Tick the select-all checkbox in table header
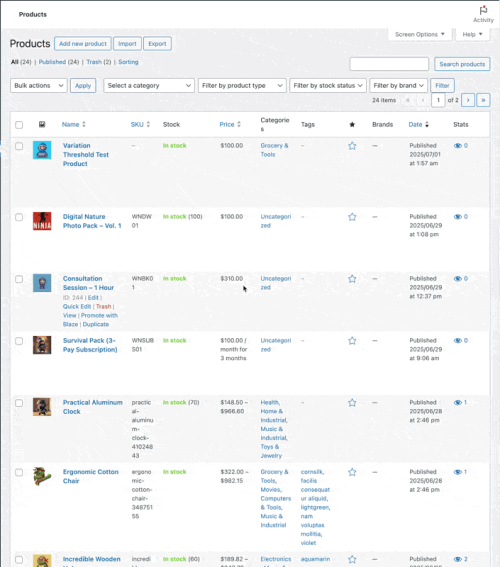This screenshot has width=500, height=567. [19, 125]
